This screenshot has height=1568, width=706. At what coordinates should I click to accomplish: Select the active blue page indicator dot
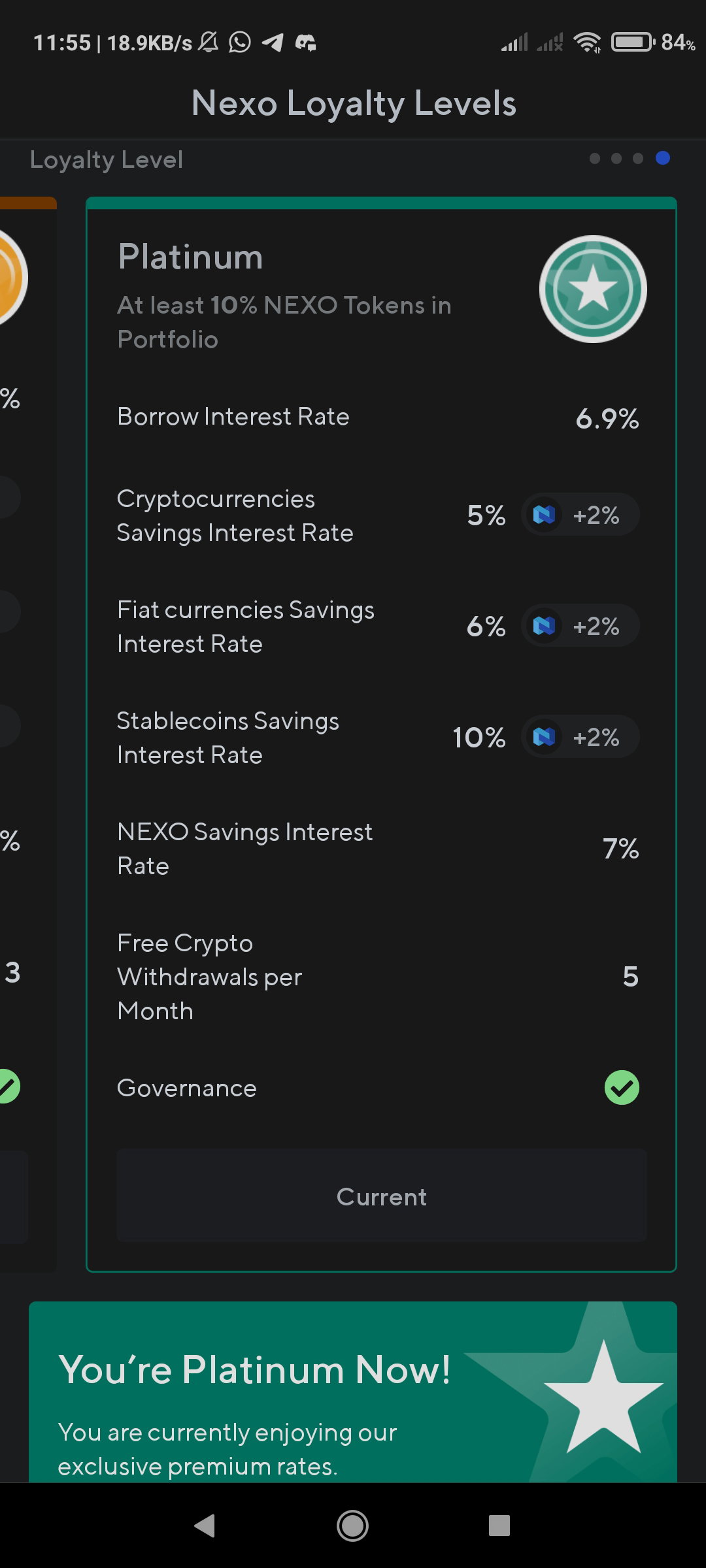(x=663, y=158)
